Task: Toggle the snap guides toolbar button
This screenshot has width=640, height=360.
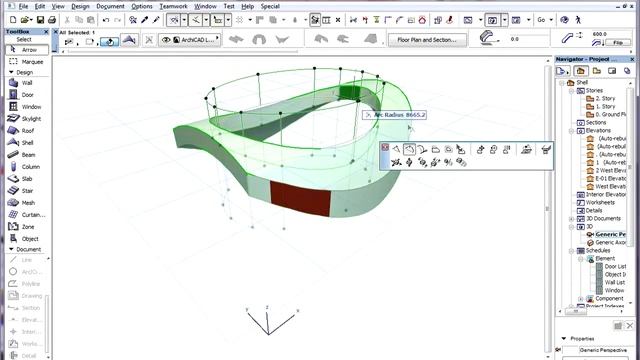Action: pos(196,20)
